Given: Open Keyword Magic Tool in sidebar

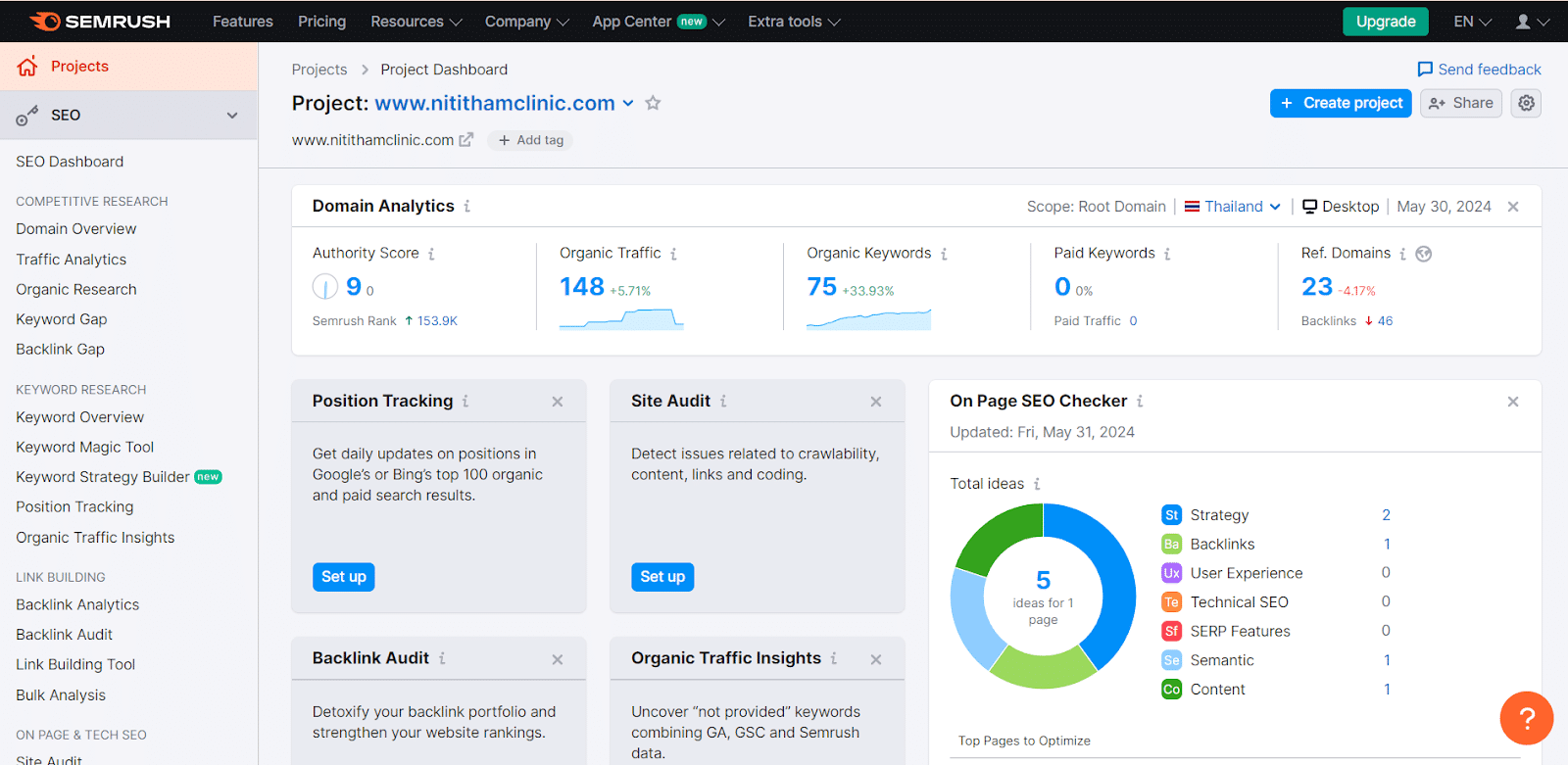Looking at the screenshot, I should pos(85,448).
